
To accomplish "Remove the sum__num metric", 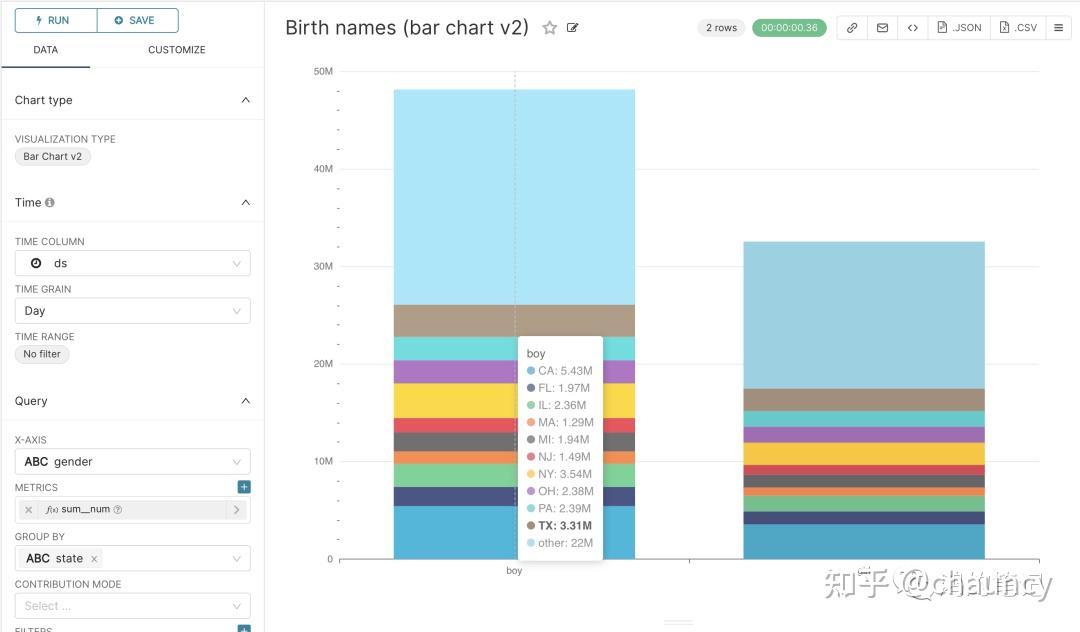I will [x=28, y=510].
